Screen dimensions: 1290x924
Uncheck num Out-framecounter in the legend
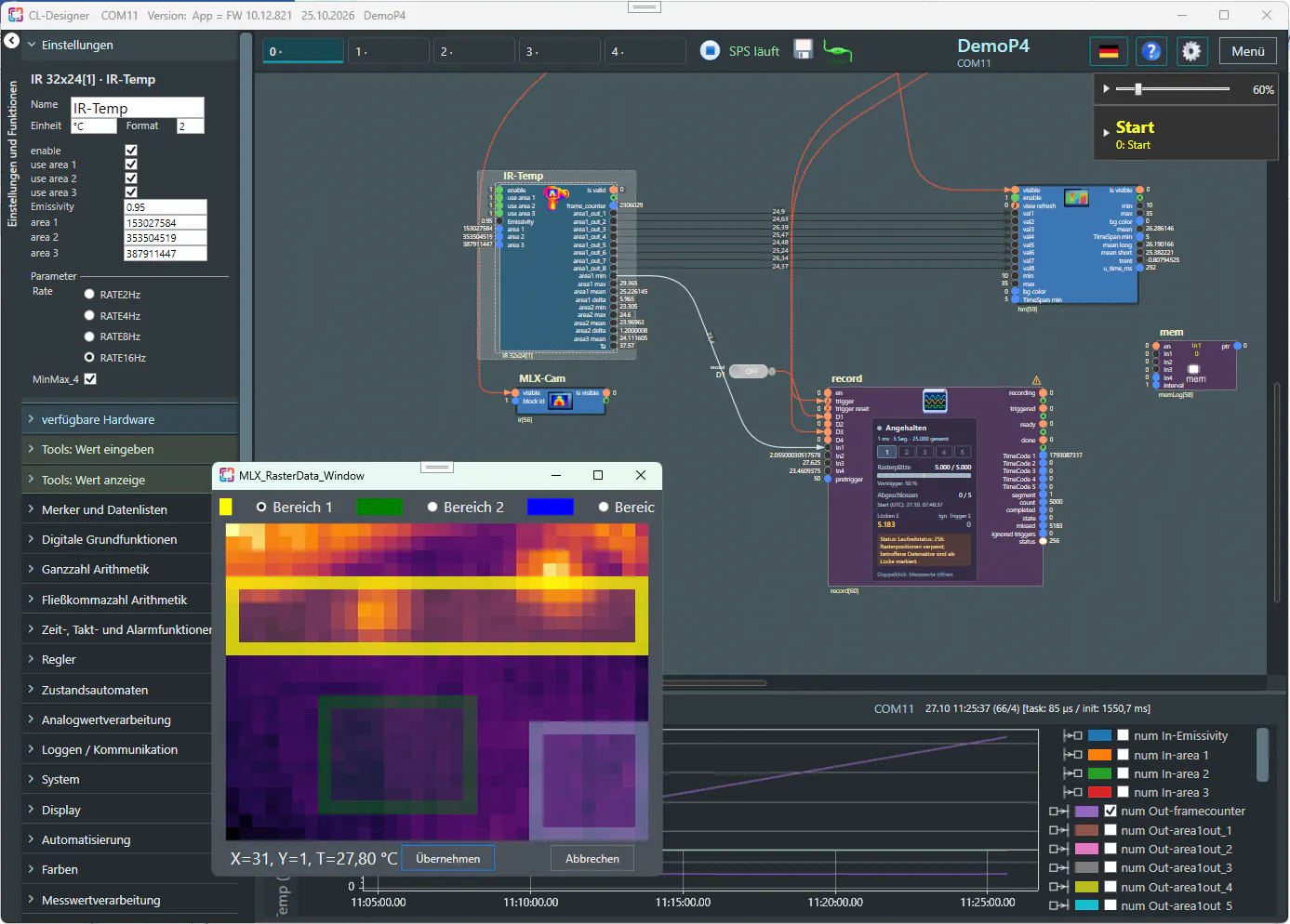click(x=1110, y=811)
